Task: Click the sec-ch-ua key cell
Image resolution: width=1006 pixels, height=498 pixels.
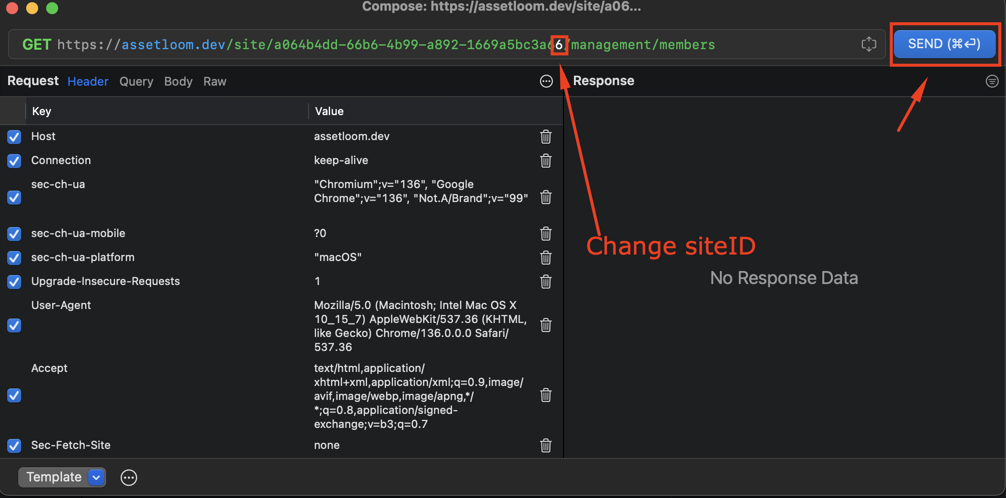Action: click(58, 185)
